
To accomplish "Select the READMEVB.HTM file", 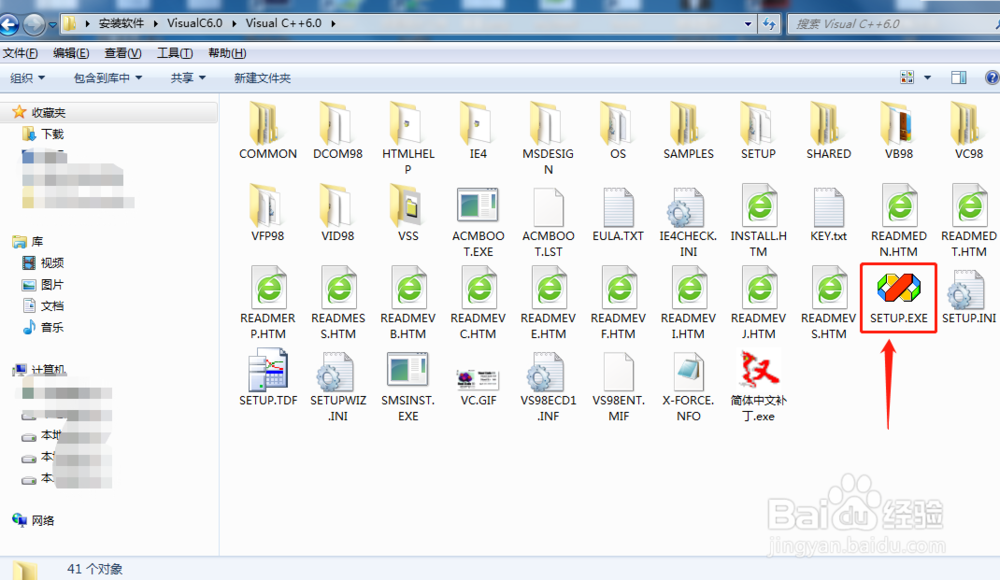I will [408, 304].
